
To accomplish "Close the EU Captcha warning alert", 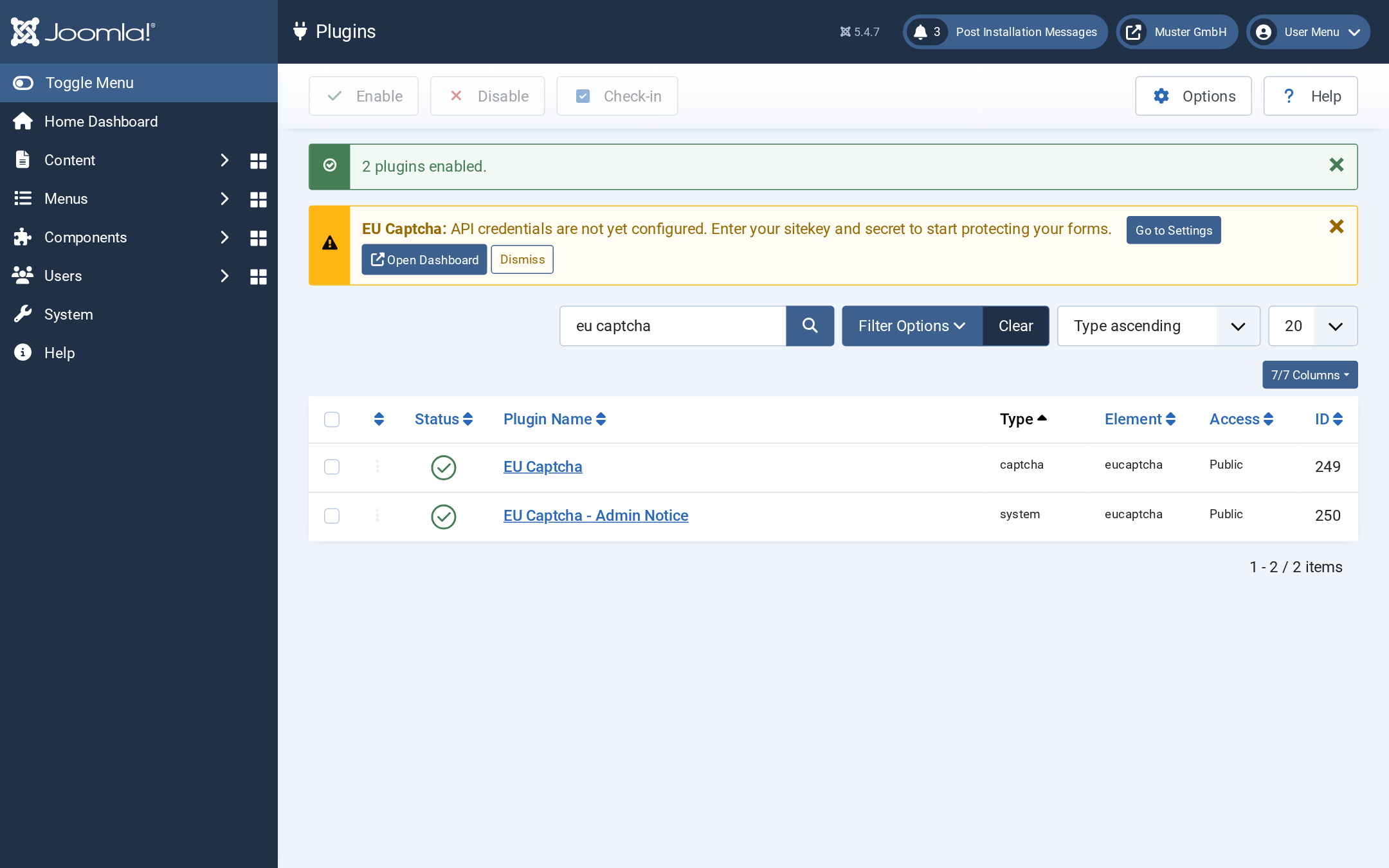I will 1336,226.
